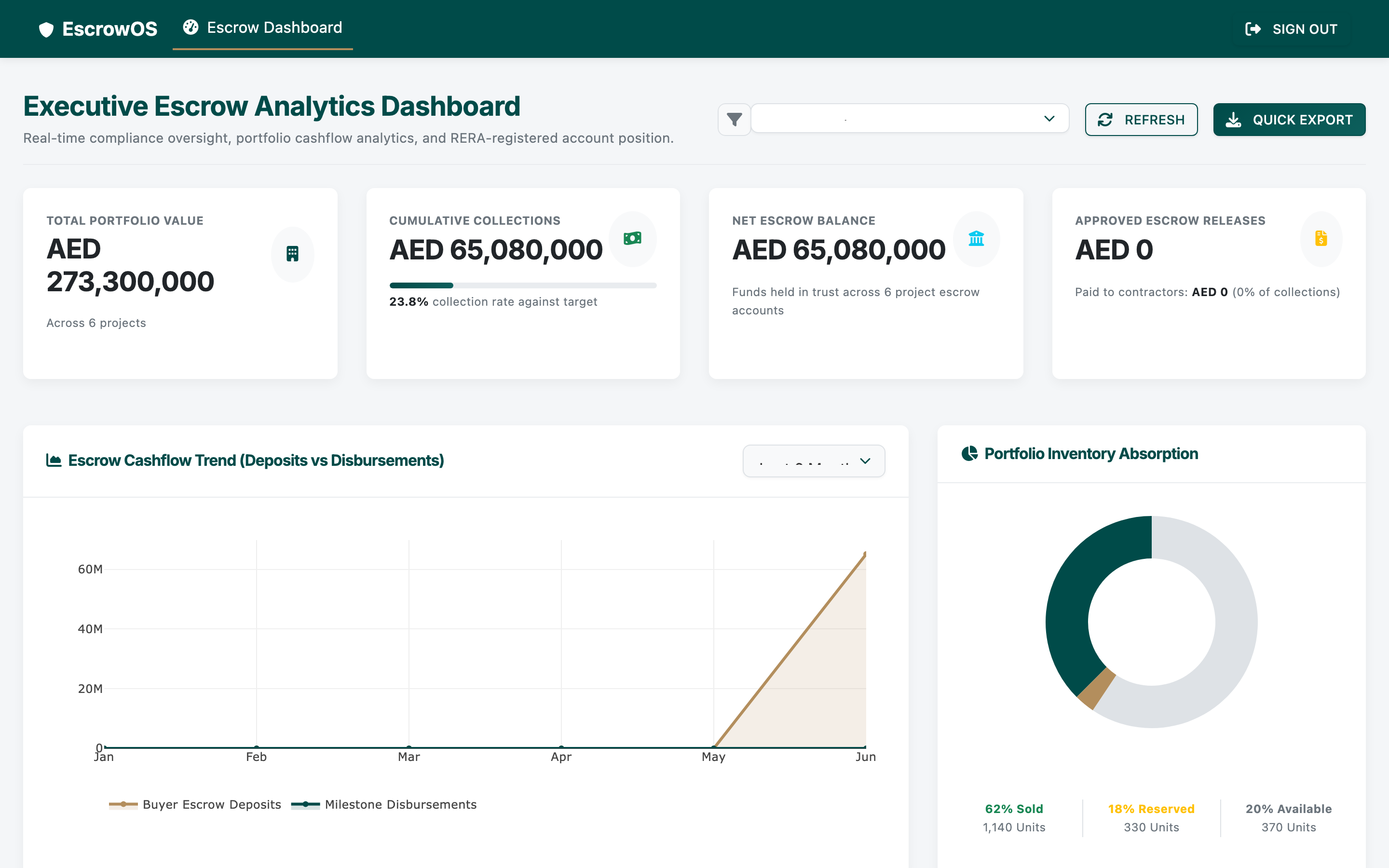Viewport: 1389px width, 868px height.
Task: Click the cash icon in Cumulative Collections card
Action: (632, 238)
